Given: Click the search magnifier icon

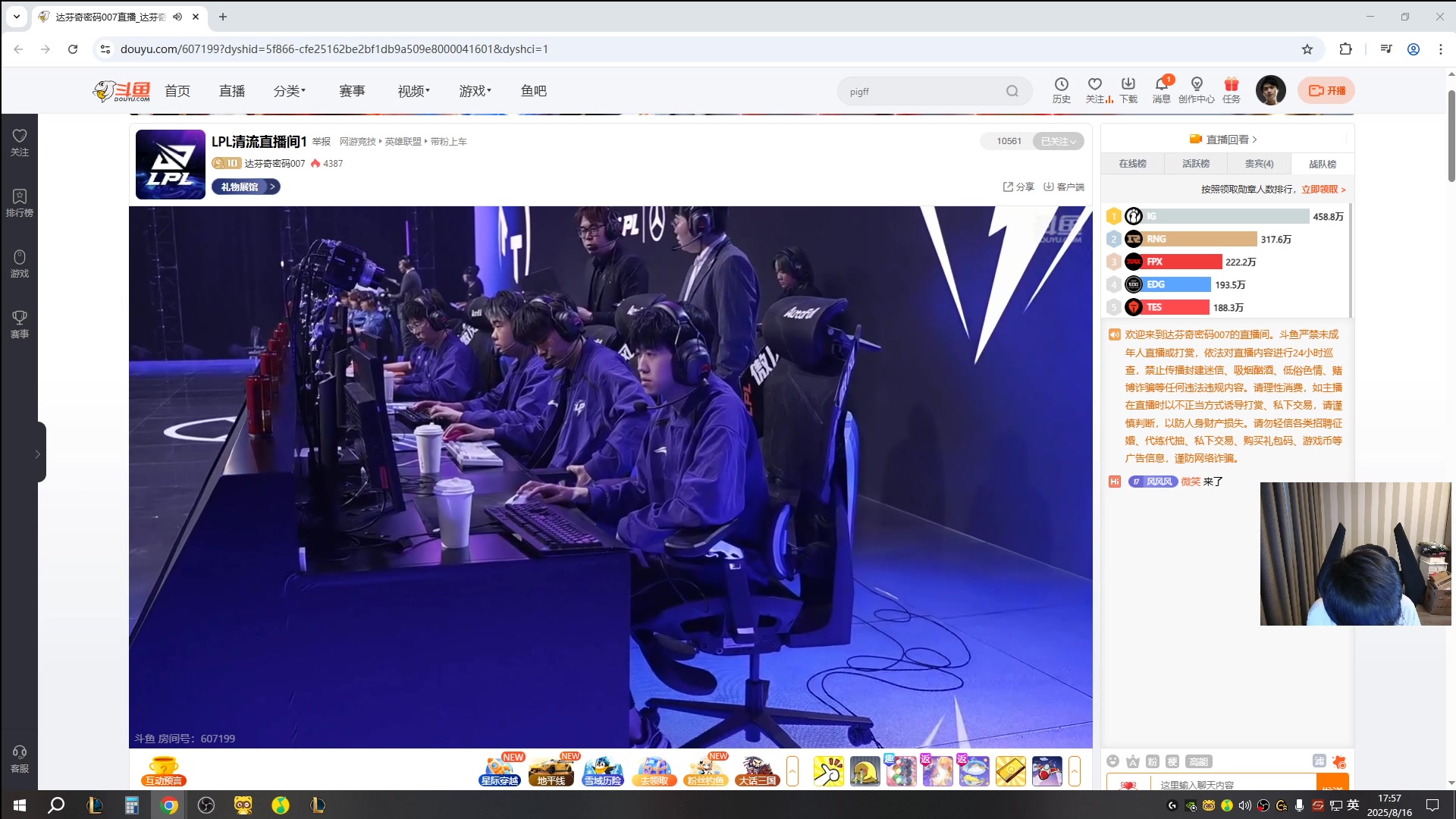Looking at the screenshot, I should 1012,91.
